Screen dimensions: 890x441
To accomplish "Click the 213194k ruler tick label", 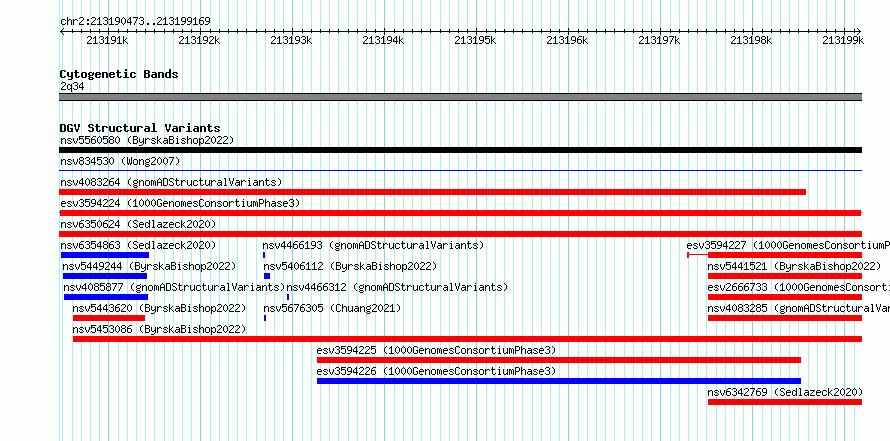I will (383, 40).
